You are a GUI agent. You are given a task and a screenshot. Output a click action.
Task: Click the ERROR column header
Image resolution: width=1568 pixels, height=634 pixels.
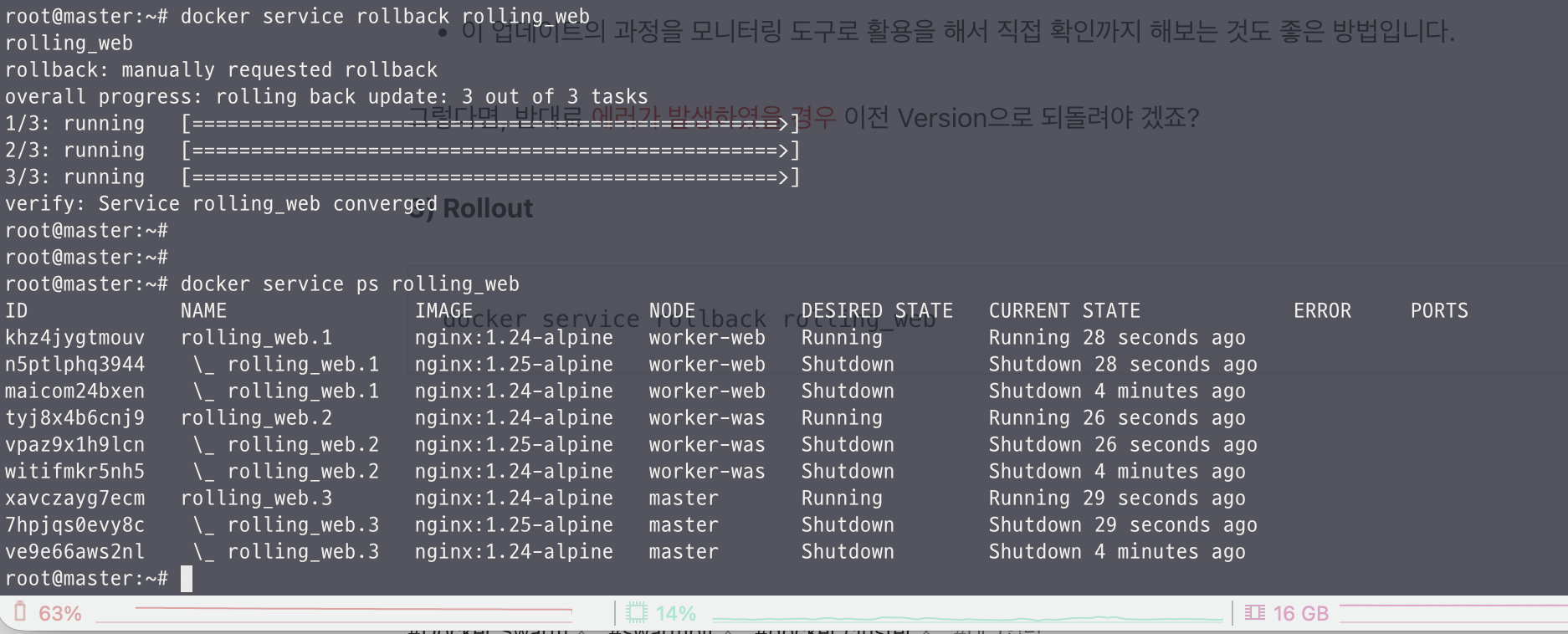1322,311
